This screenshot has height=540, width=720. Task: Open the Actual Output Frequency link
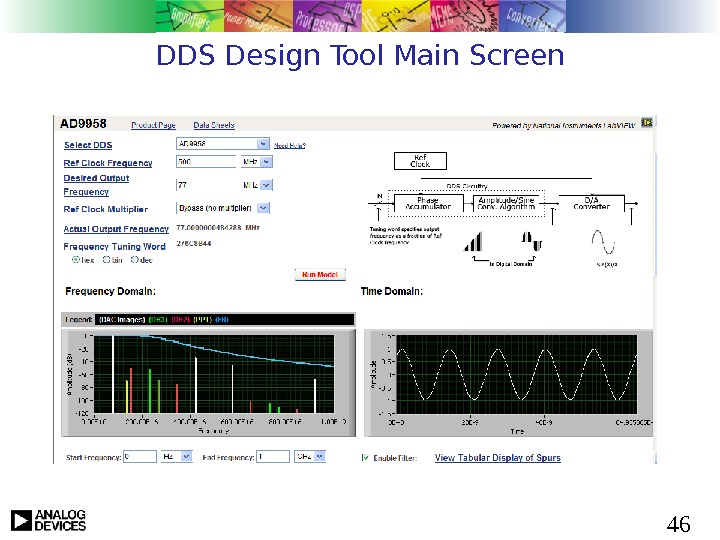click(116, 229)
